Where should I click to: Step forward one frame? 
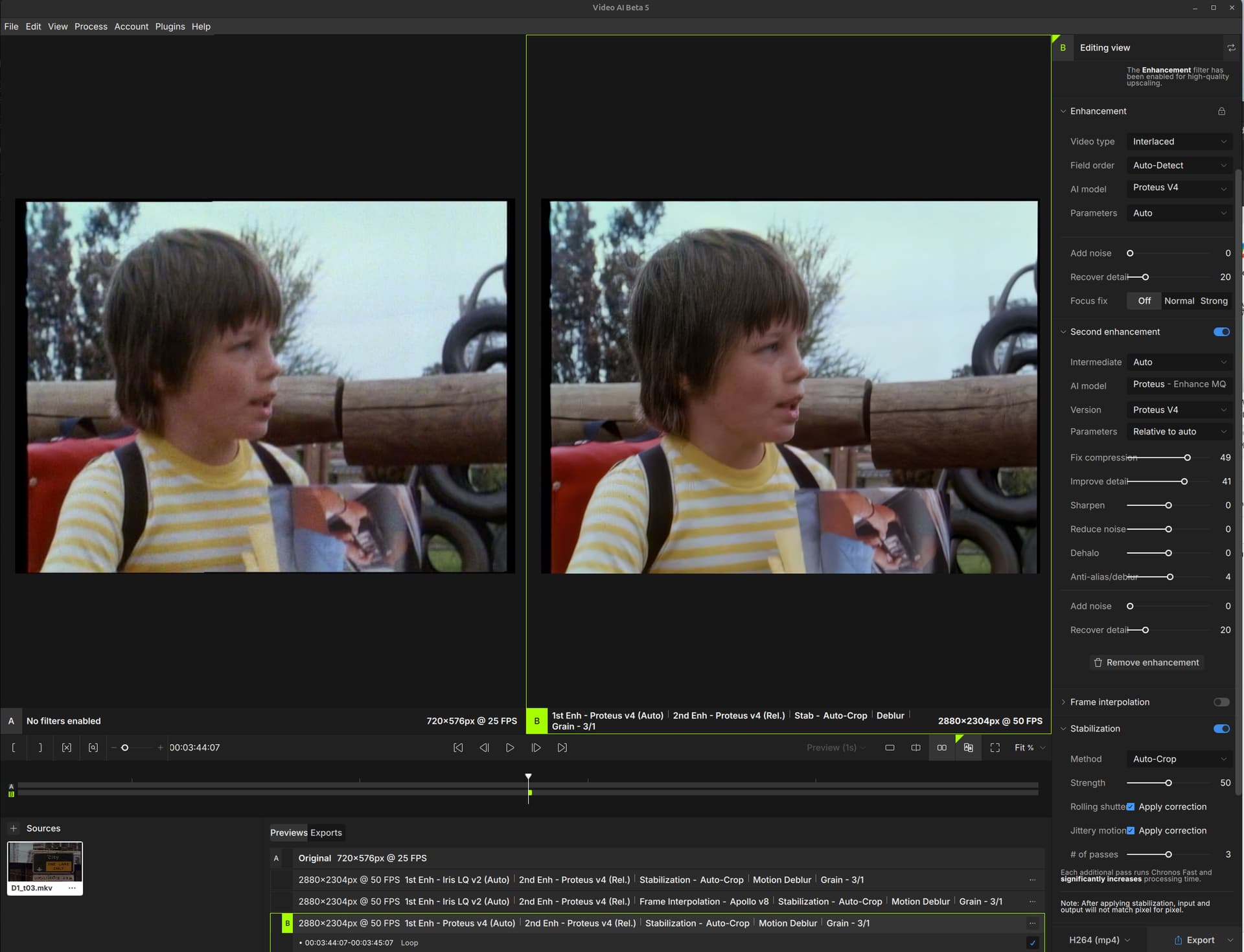click(x=536, y=747)
